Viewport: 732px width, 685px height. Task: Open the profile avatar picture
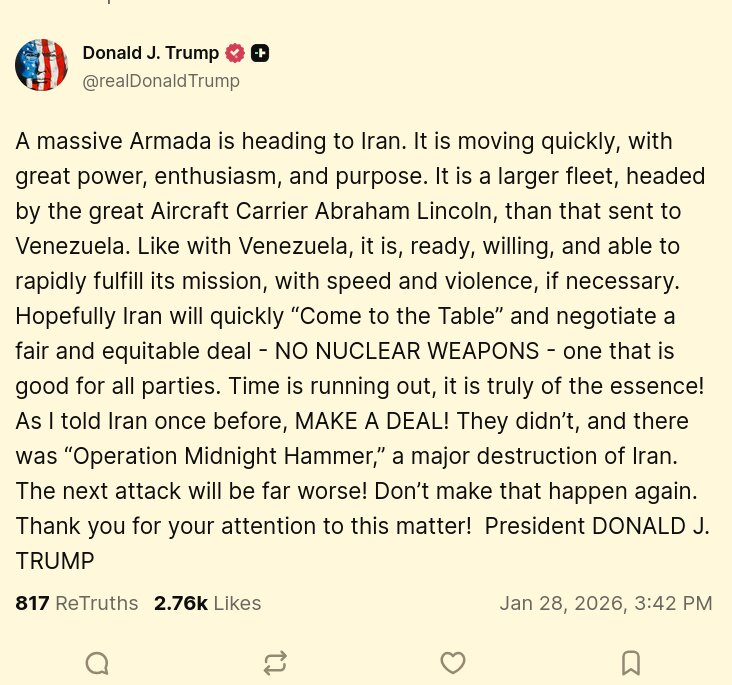(41, 65)
